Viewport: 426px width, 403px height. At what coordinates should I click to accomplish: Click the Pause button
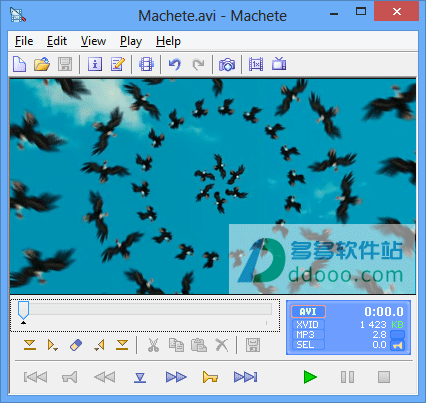click(347, 377)
